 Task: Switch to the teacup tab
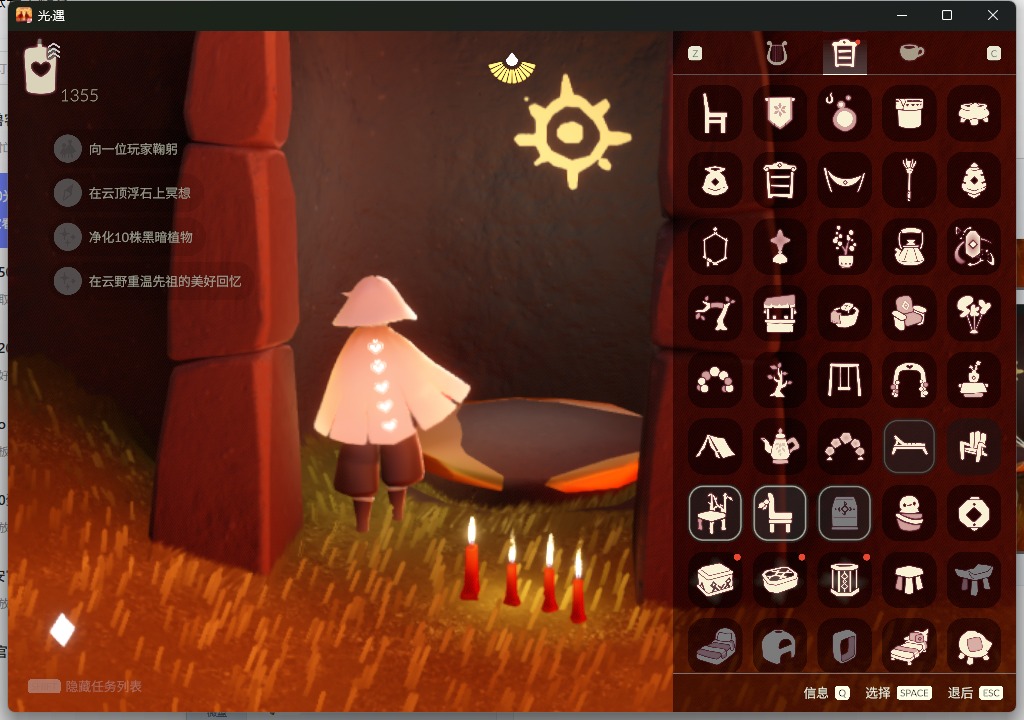[911, 52]
